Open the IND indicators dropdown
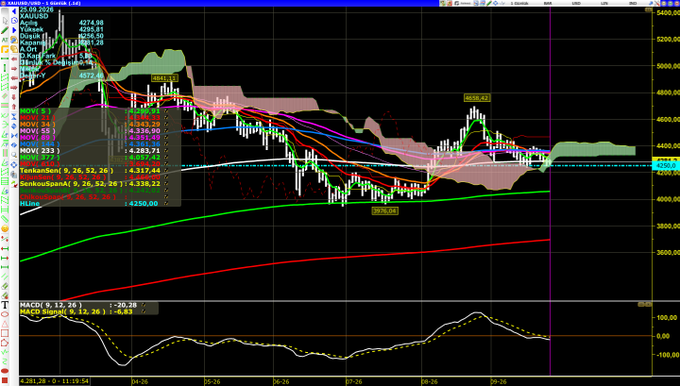 click(x=633, y=3)
